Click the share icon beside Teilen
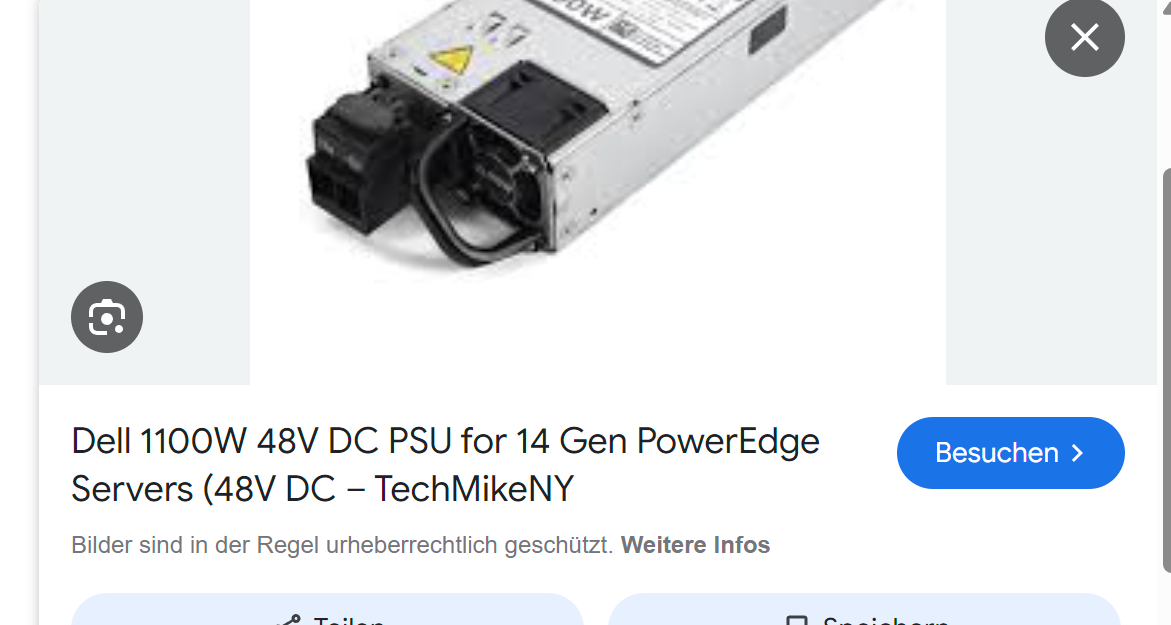This screenshot has height=625, width=1171. [289, 620]
